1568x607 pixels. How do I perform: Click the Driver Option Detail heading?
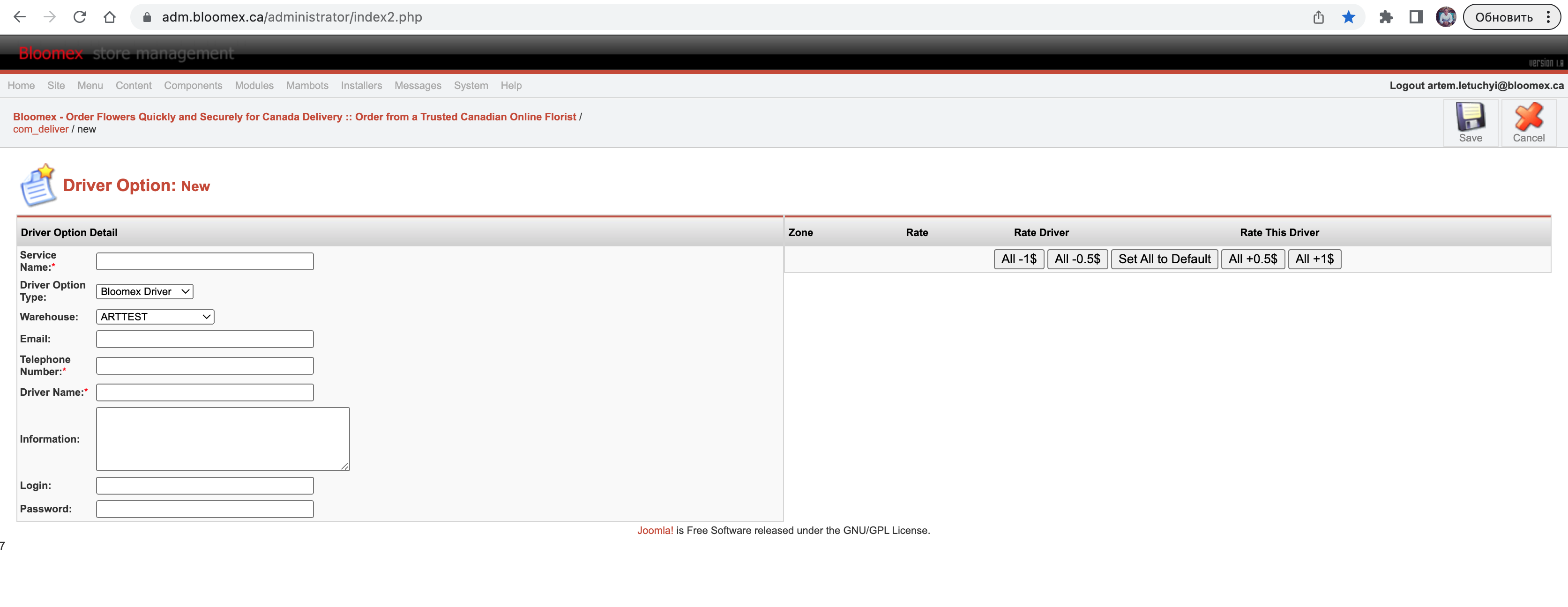[x=69, y=232]
